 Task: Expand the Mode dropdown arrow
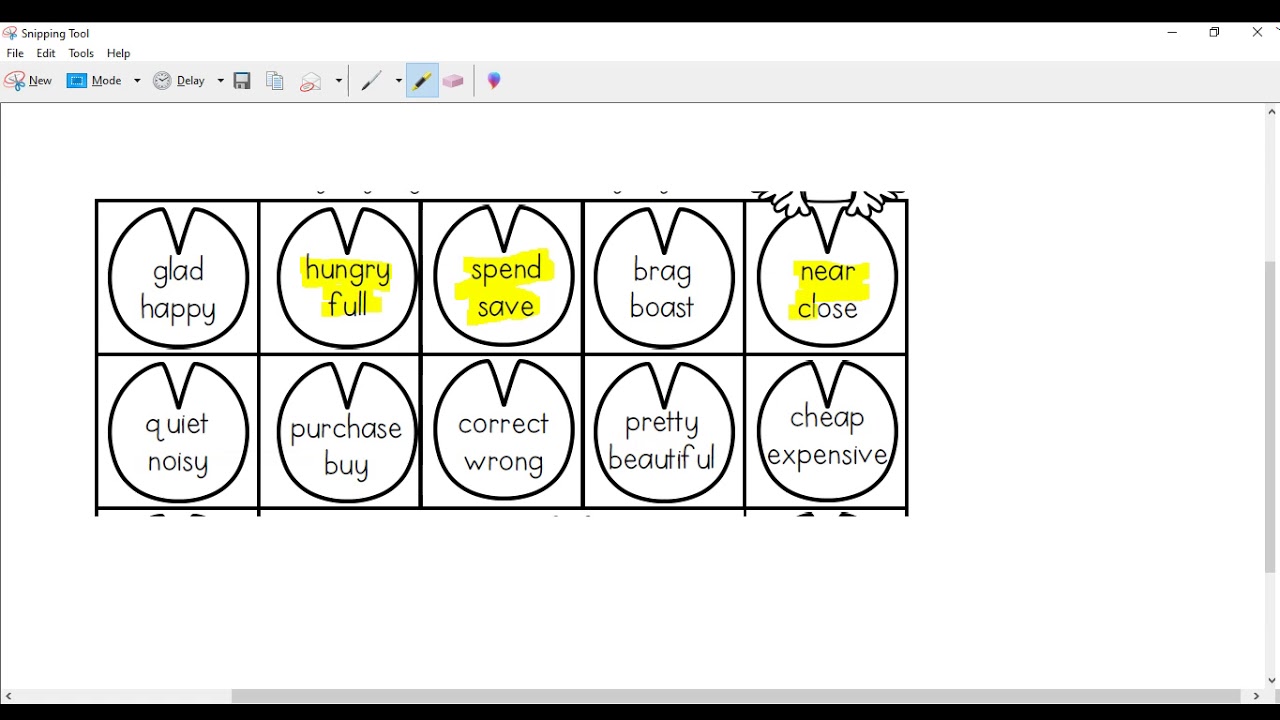point(137,81)
